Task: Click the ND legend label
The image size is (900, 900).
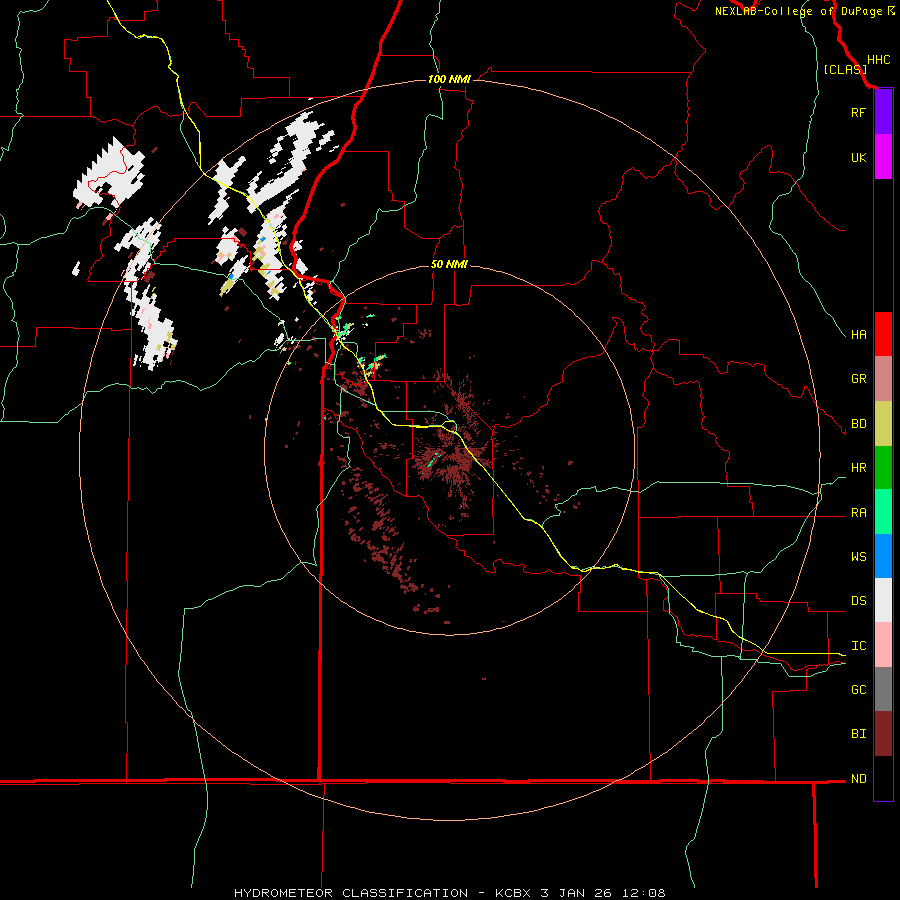Action: coord(858,779)
